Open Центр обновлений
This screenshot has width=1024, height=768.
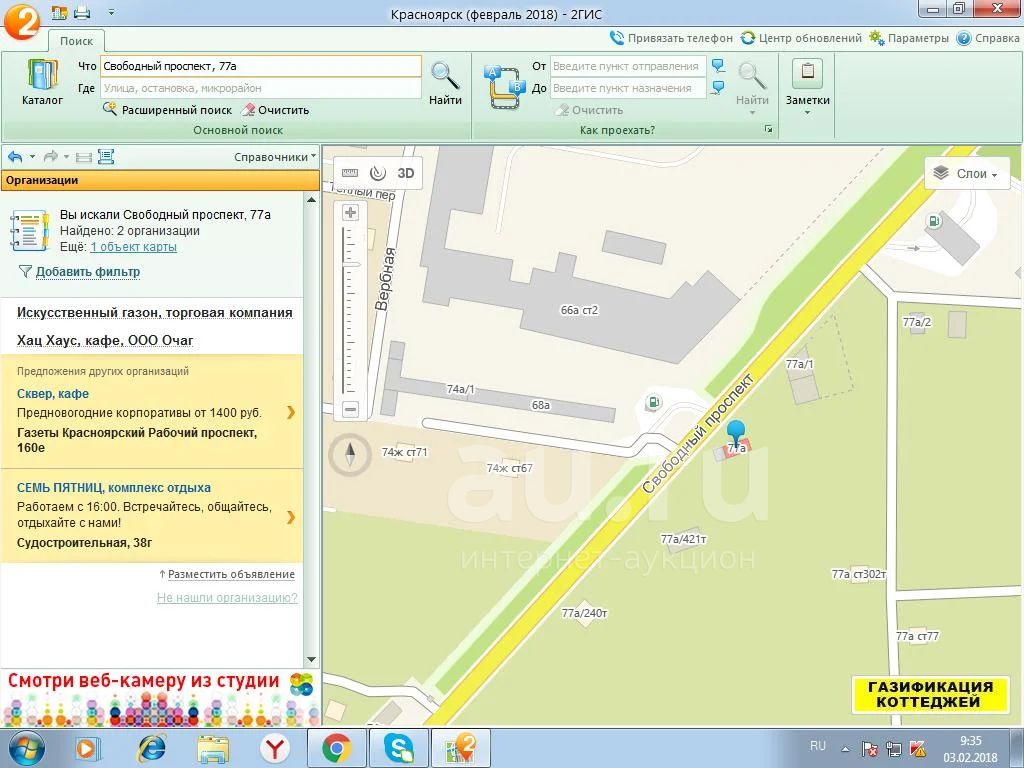click(x=801, y=38)
